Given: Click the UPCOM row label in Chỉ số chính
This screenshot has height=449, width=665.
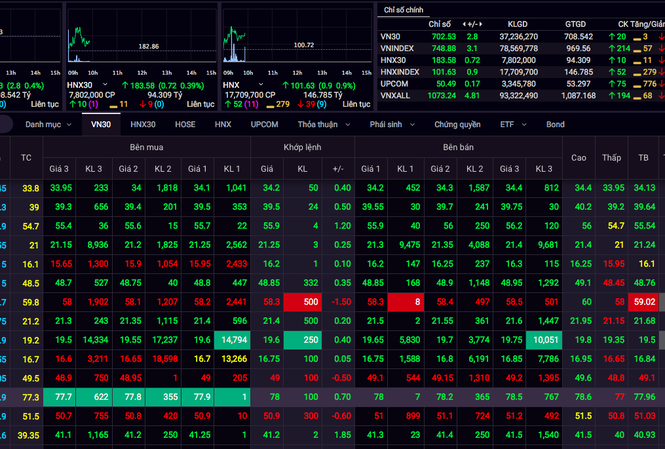Looking at the screenshot, I should click(394, 84).
